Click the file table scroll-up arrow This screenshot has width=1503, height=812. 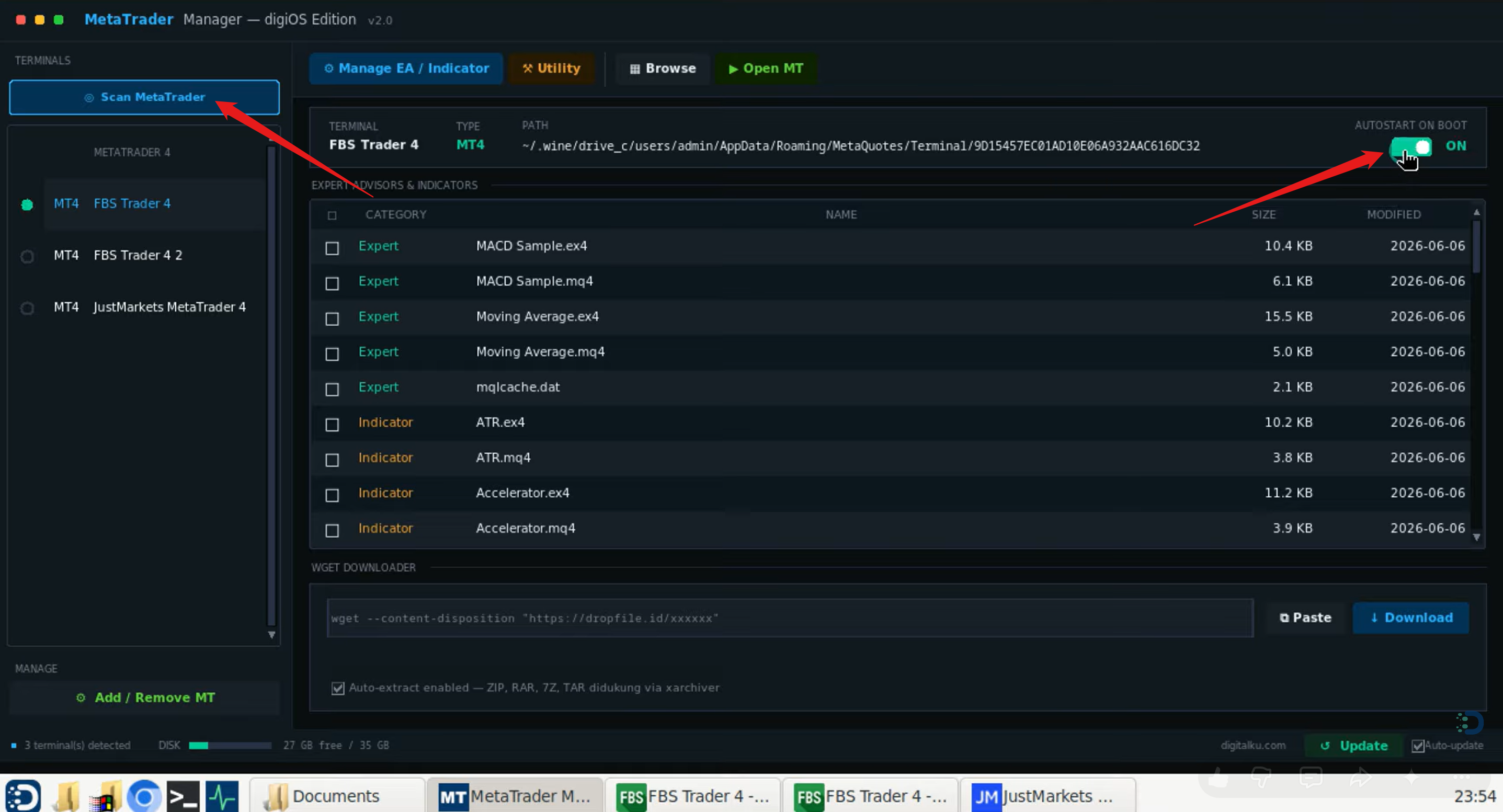[1477, 212]
